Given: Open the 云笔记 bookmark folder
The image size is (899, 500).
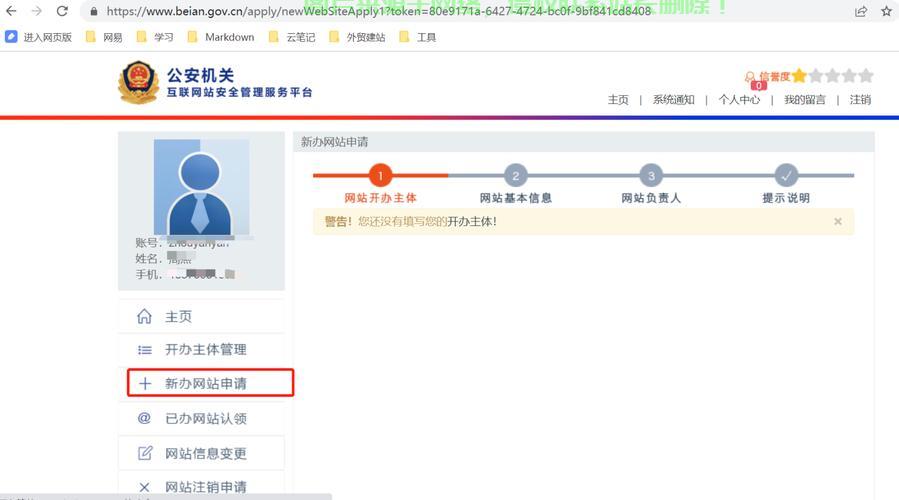Looking at the screenshot, I should (x=292, y=37).
